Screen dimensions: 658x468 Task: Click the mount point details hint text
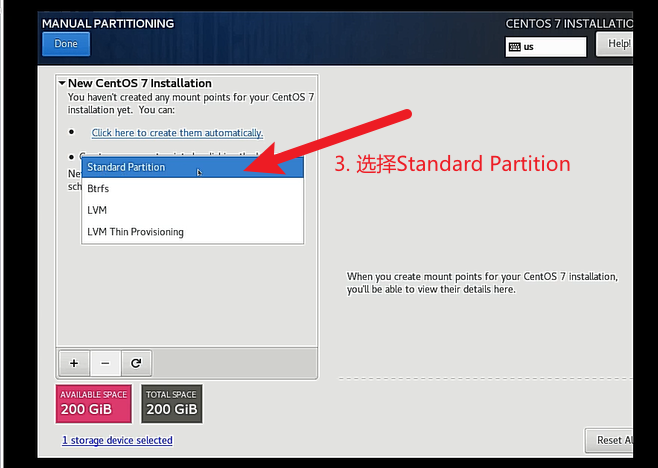point(482,283)
